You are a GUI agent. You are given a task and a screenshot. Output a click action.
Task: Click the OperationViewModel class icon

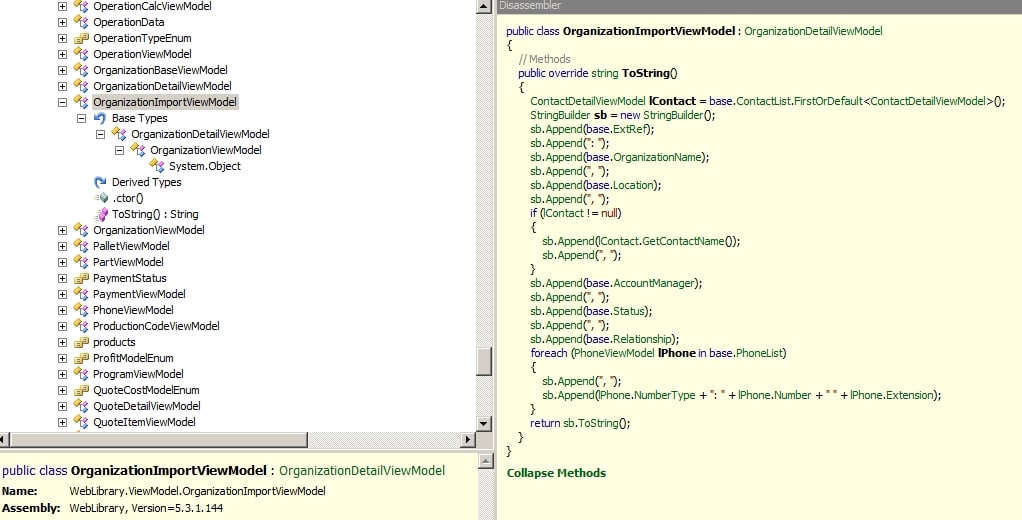pyautogui.click(x=81, y=54)
